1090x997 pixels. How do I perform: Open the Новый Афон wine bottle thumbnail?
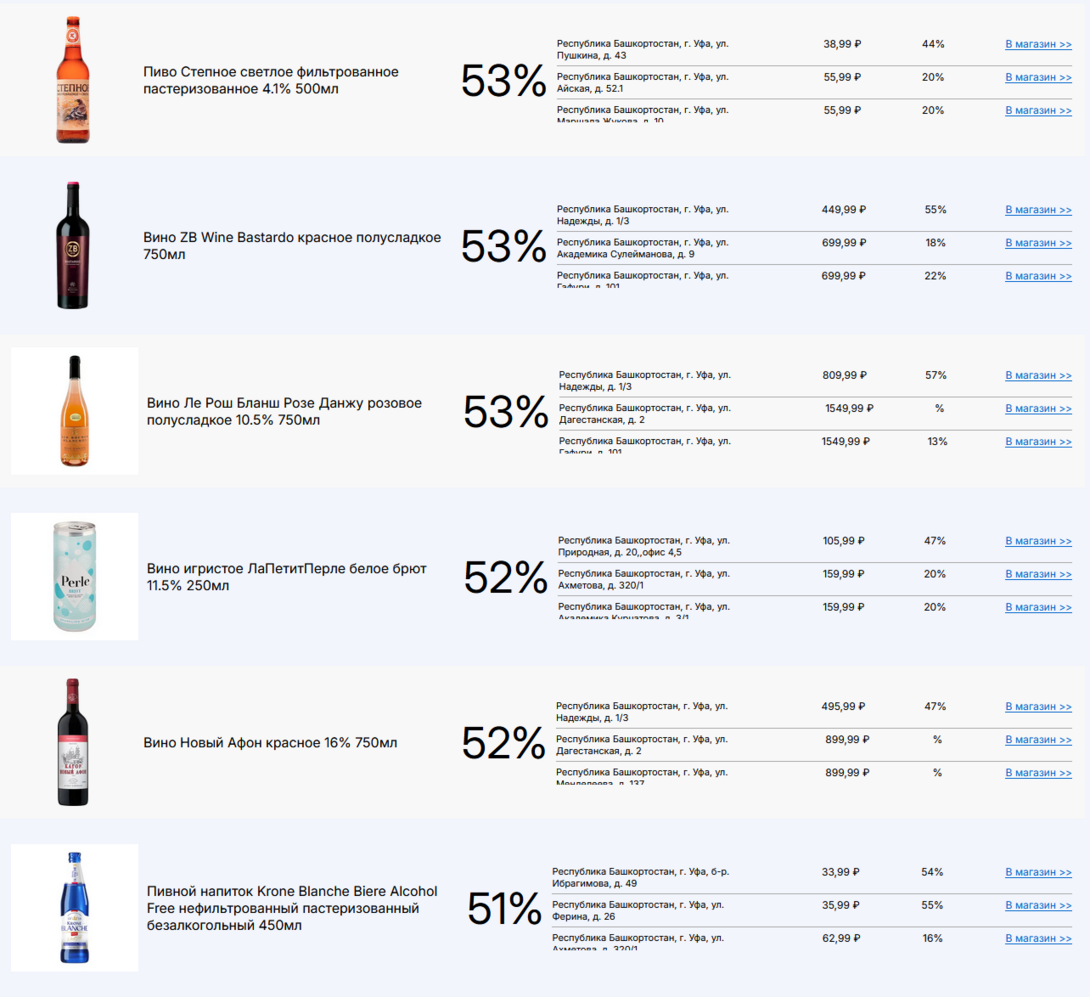[73, 742]
